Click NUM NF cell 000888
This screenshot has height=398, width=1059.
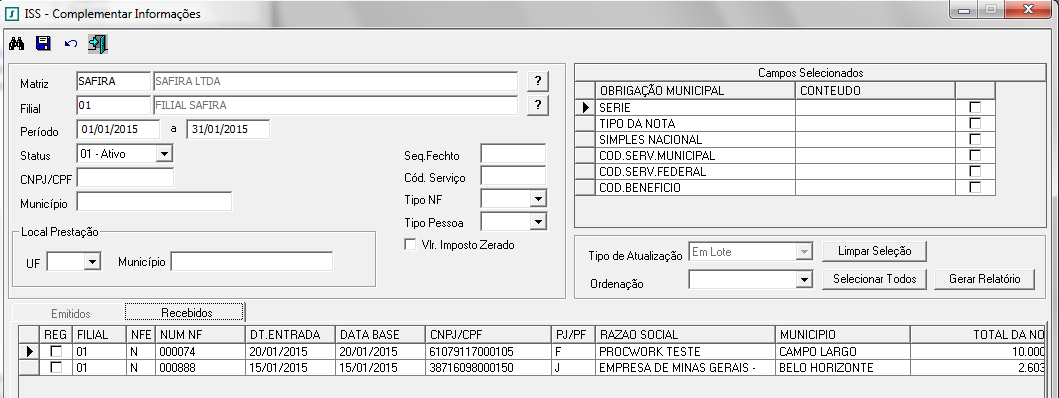(x=200, y=368)
